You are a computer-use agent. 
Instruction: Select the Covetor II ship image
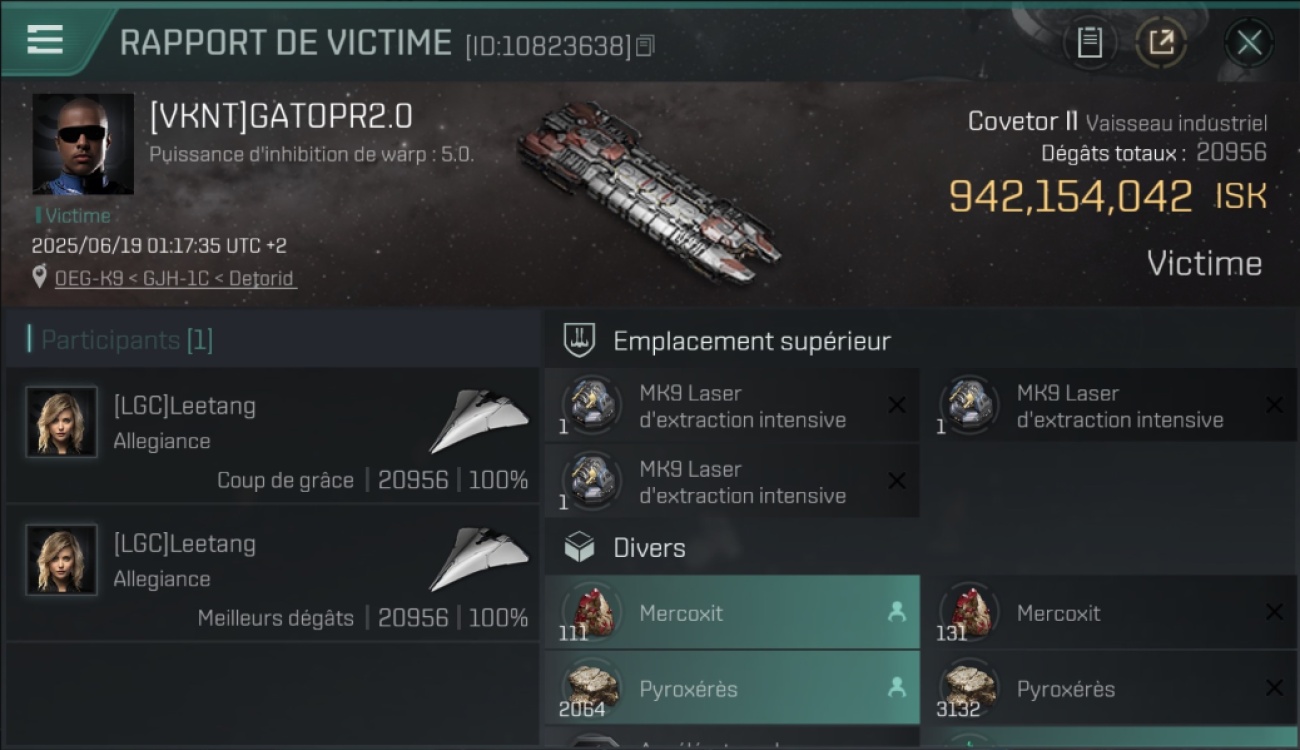(648, 190)
